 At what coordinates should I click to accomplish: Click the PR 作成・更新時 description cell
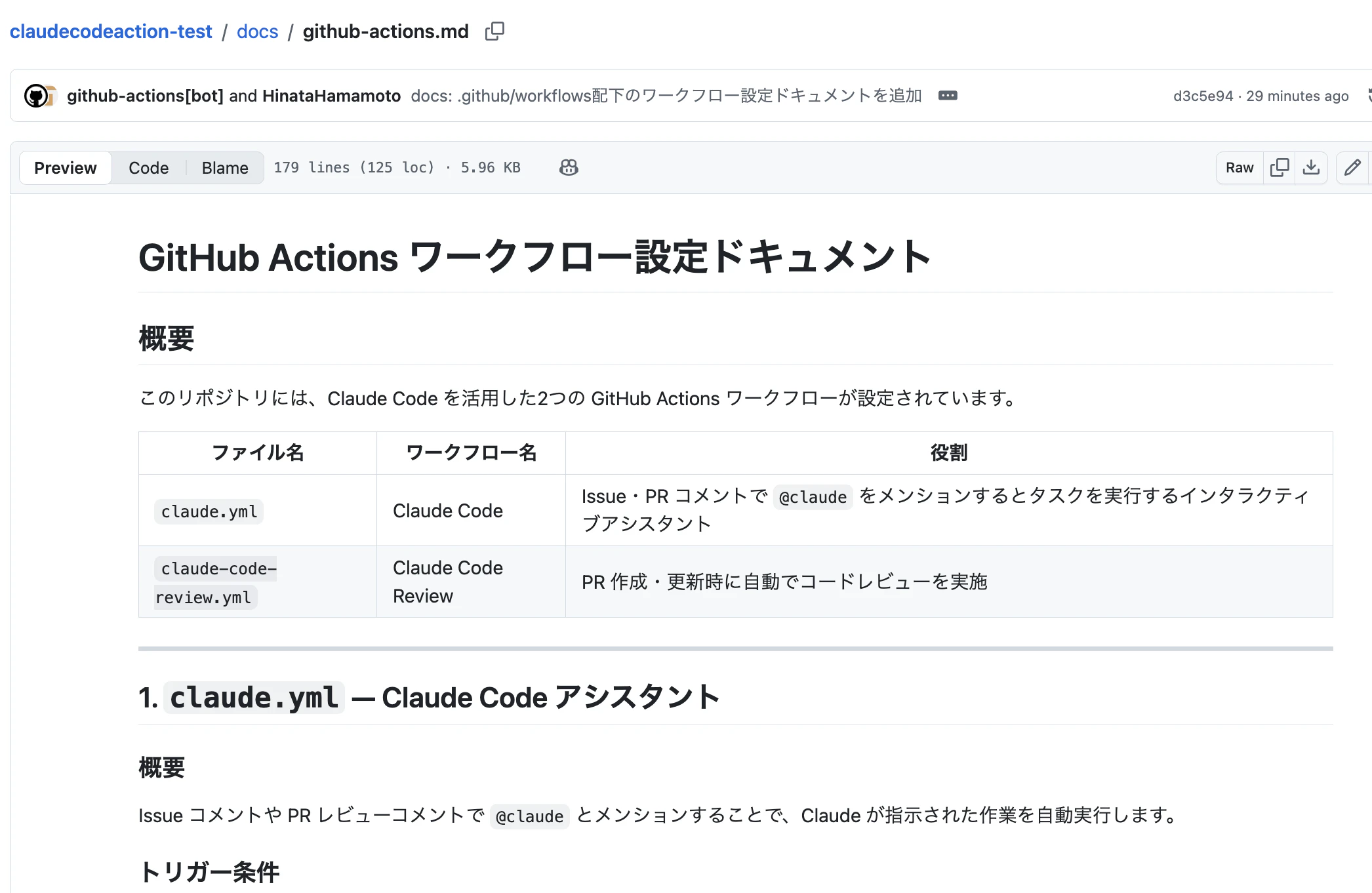click(949, 582)
